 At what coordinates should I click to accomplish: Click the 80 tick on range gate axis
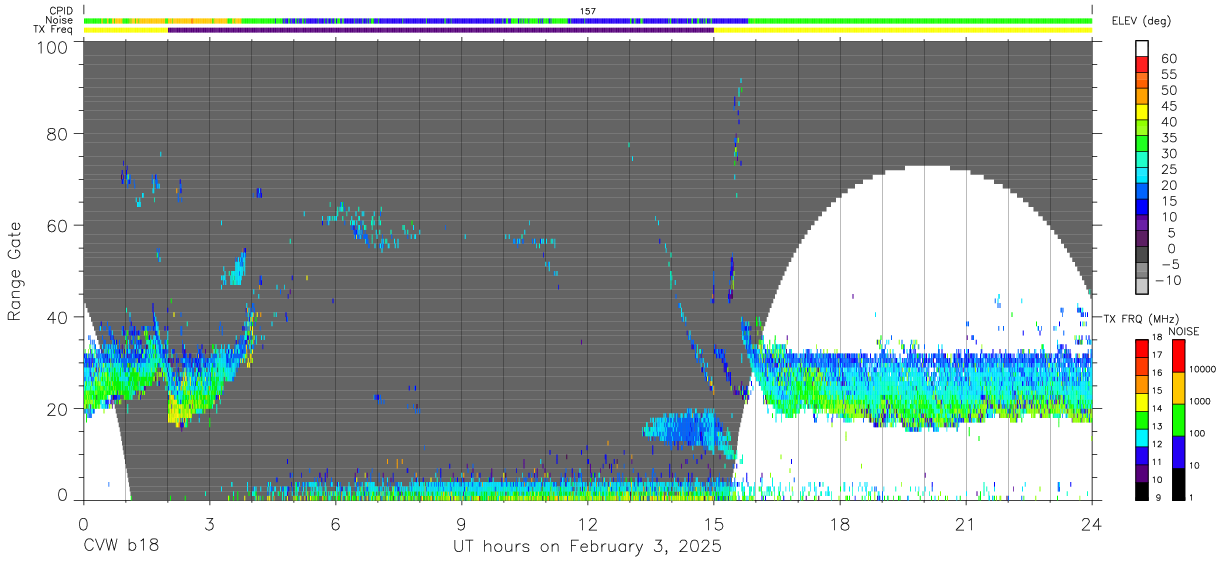59,133
